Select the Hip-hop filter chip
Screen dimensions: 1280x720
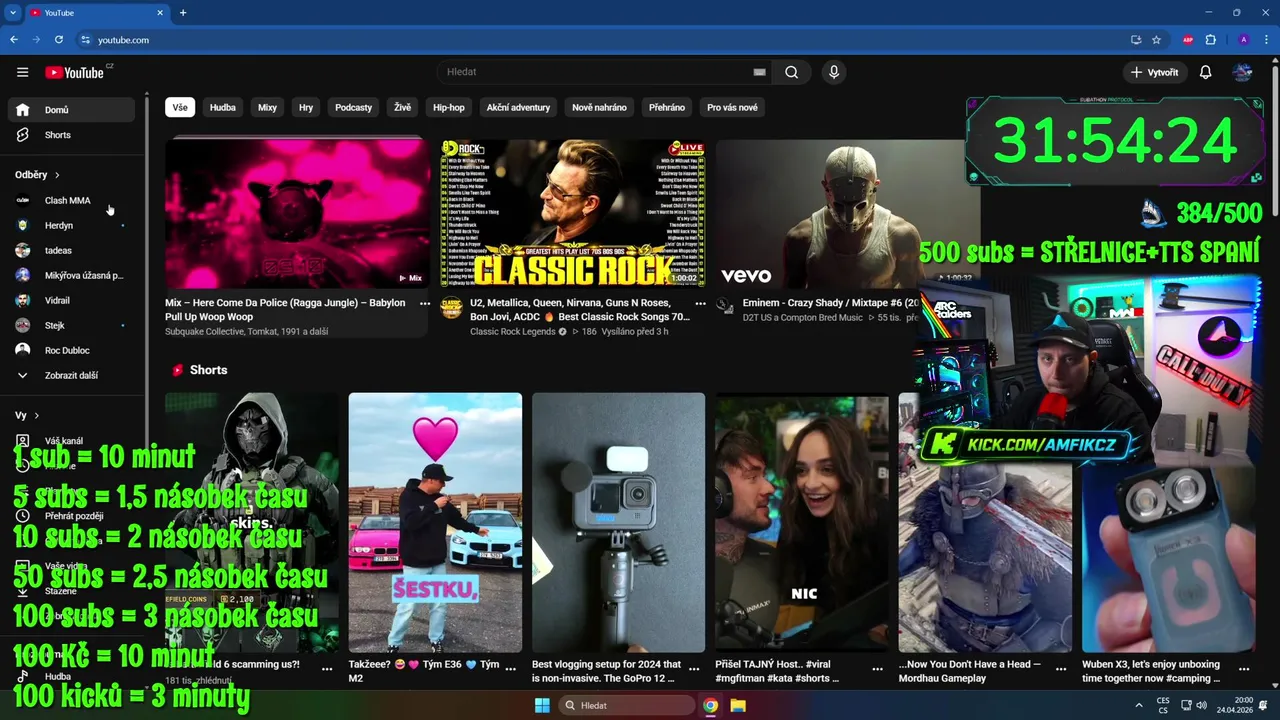[x=449, y=107]
